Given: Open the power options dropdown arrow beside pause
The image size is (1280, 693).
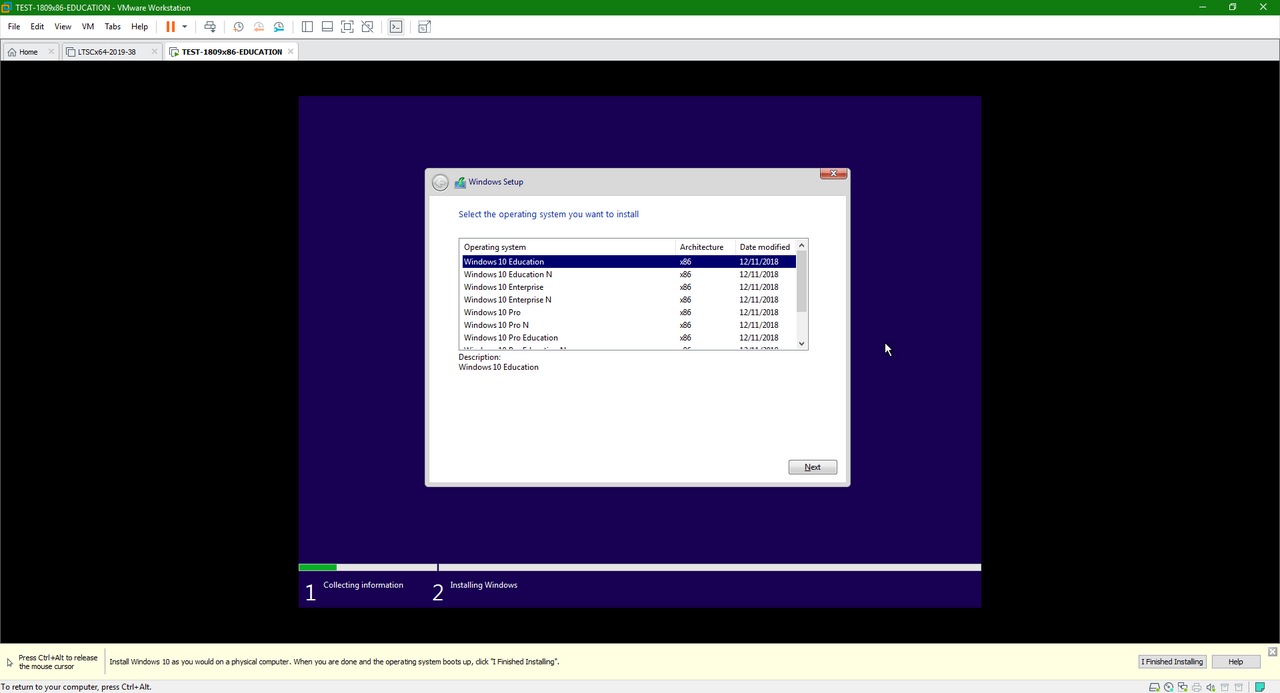Looking at the screenshot, I should coord(185,27).
